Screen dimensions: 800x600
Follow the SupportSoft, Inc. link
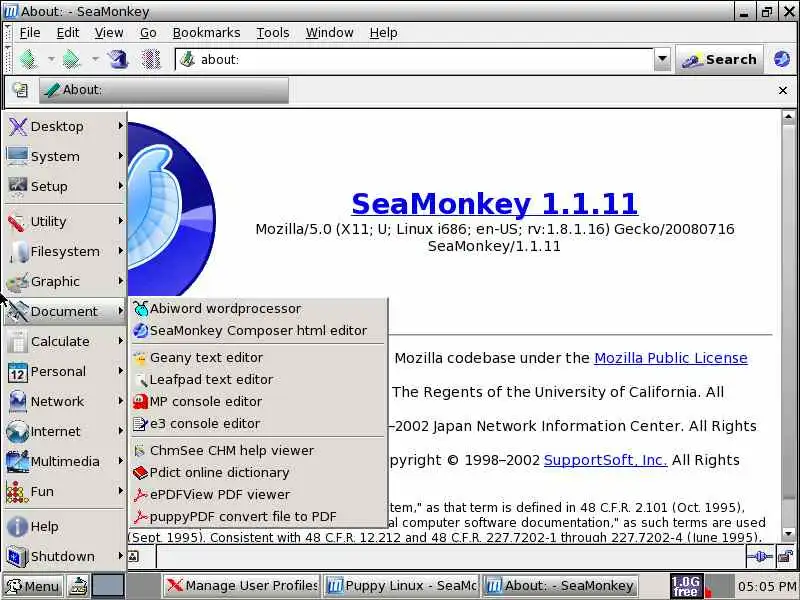(x=605, y=460)
